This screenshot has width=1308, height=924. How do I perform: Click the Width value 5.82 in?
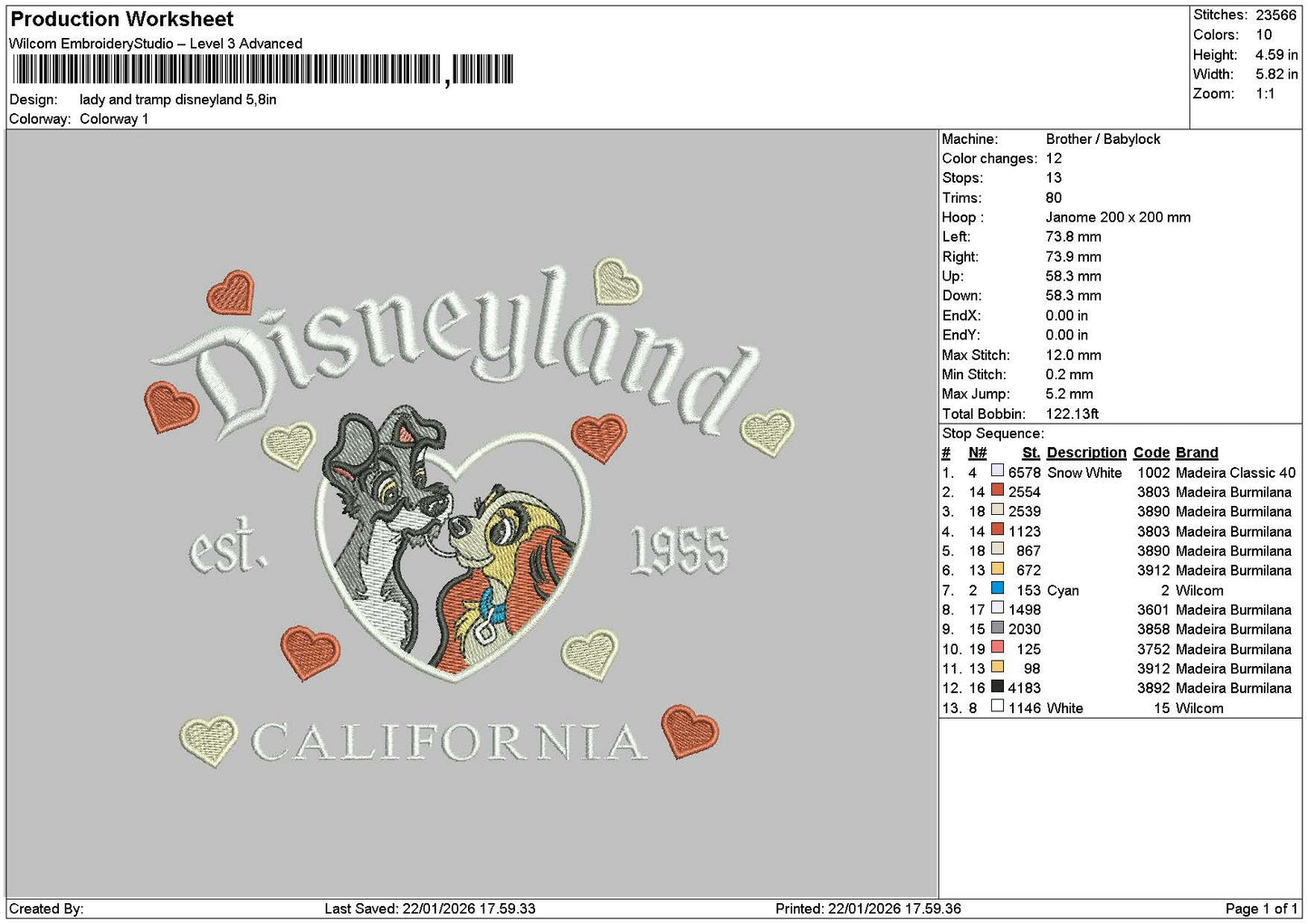pyautogui.click(x=1276, y=74)
